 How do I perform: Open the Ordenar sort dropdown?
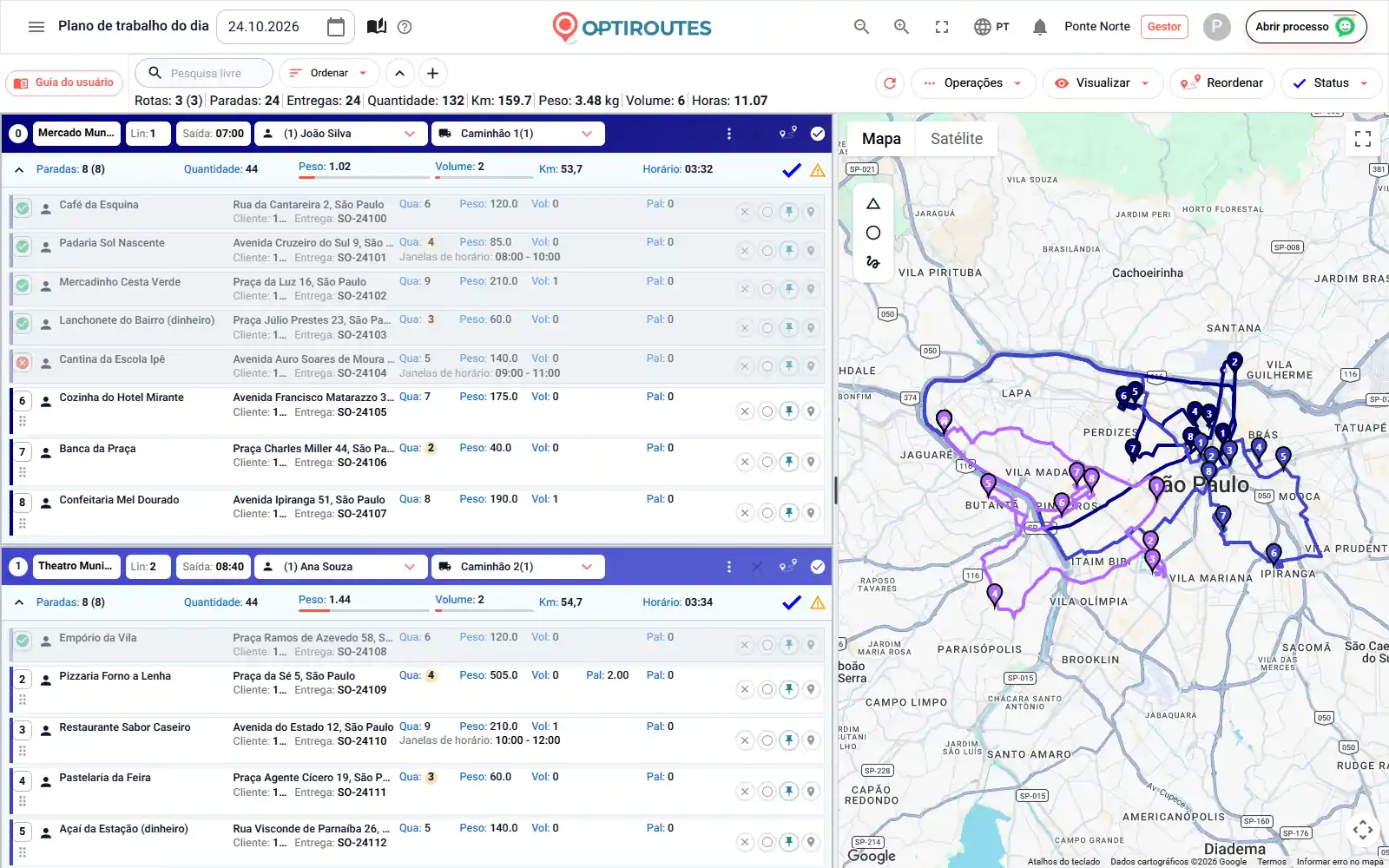(329, 73)
